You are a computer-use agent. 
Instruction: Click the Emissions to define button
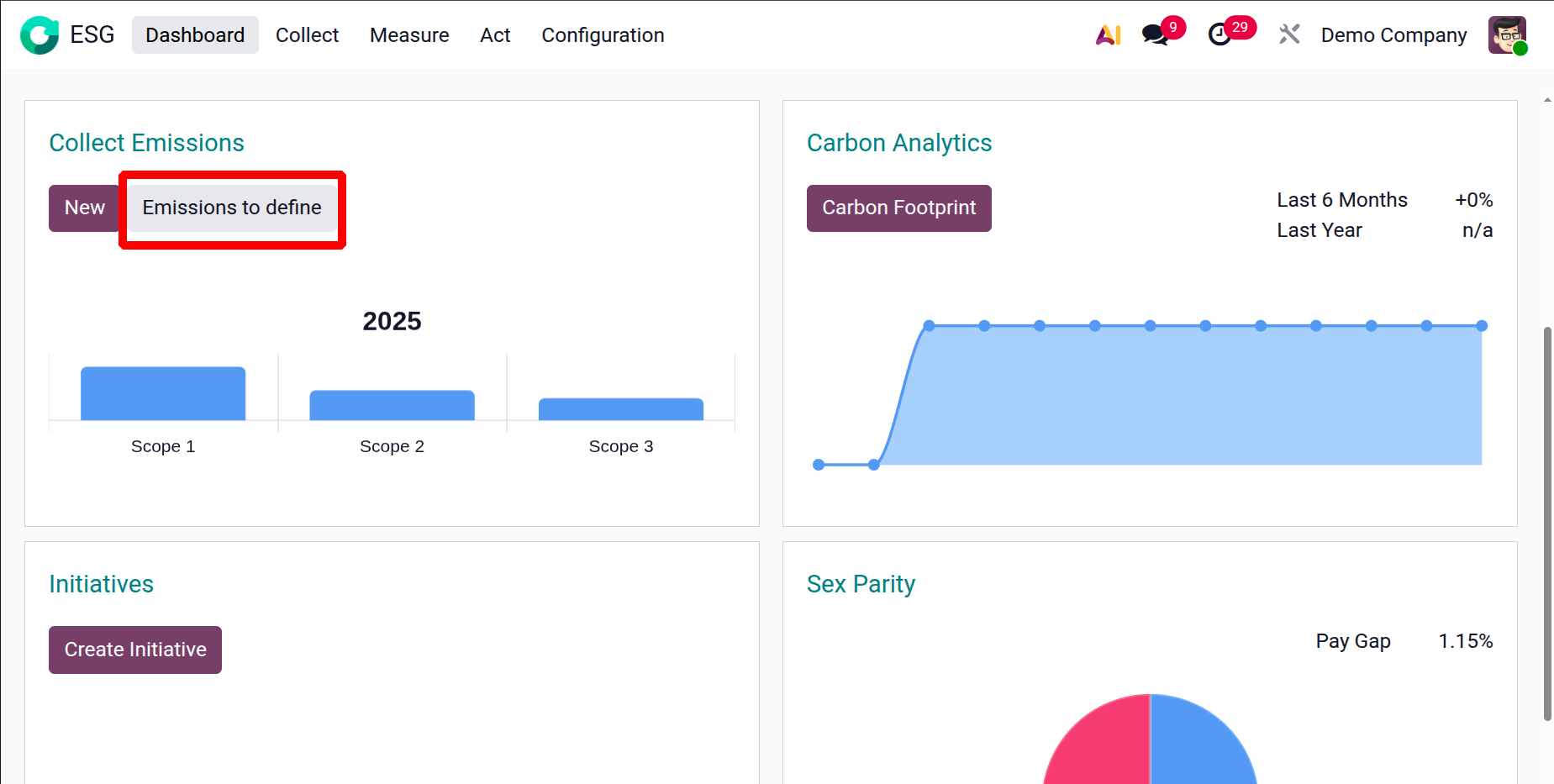click(x=232, y=208)
